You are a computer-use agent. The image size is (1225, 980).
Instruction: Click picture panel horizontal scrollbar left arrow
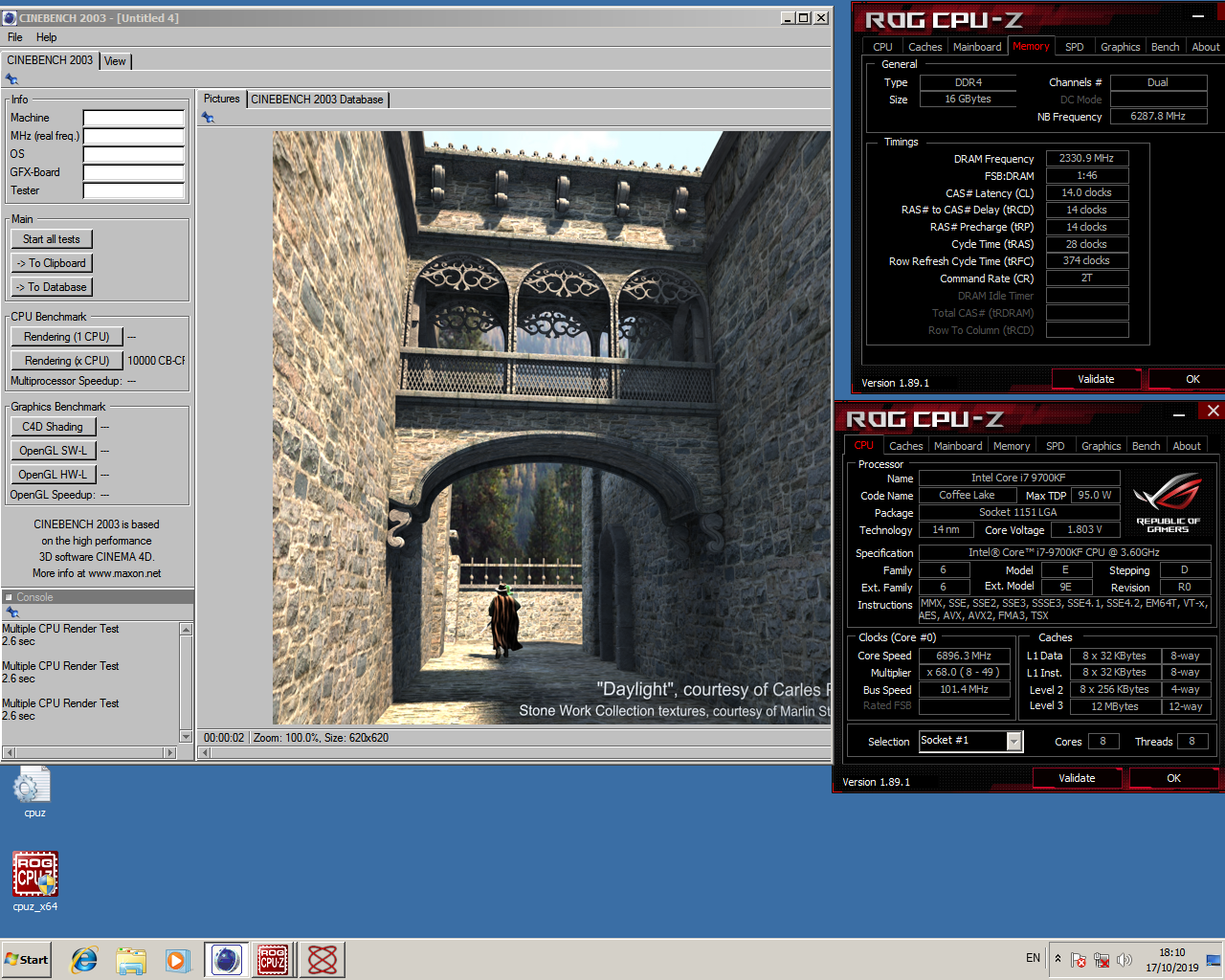[x=204, y=753]
